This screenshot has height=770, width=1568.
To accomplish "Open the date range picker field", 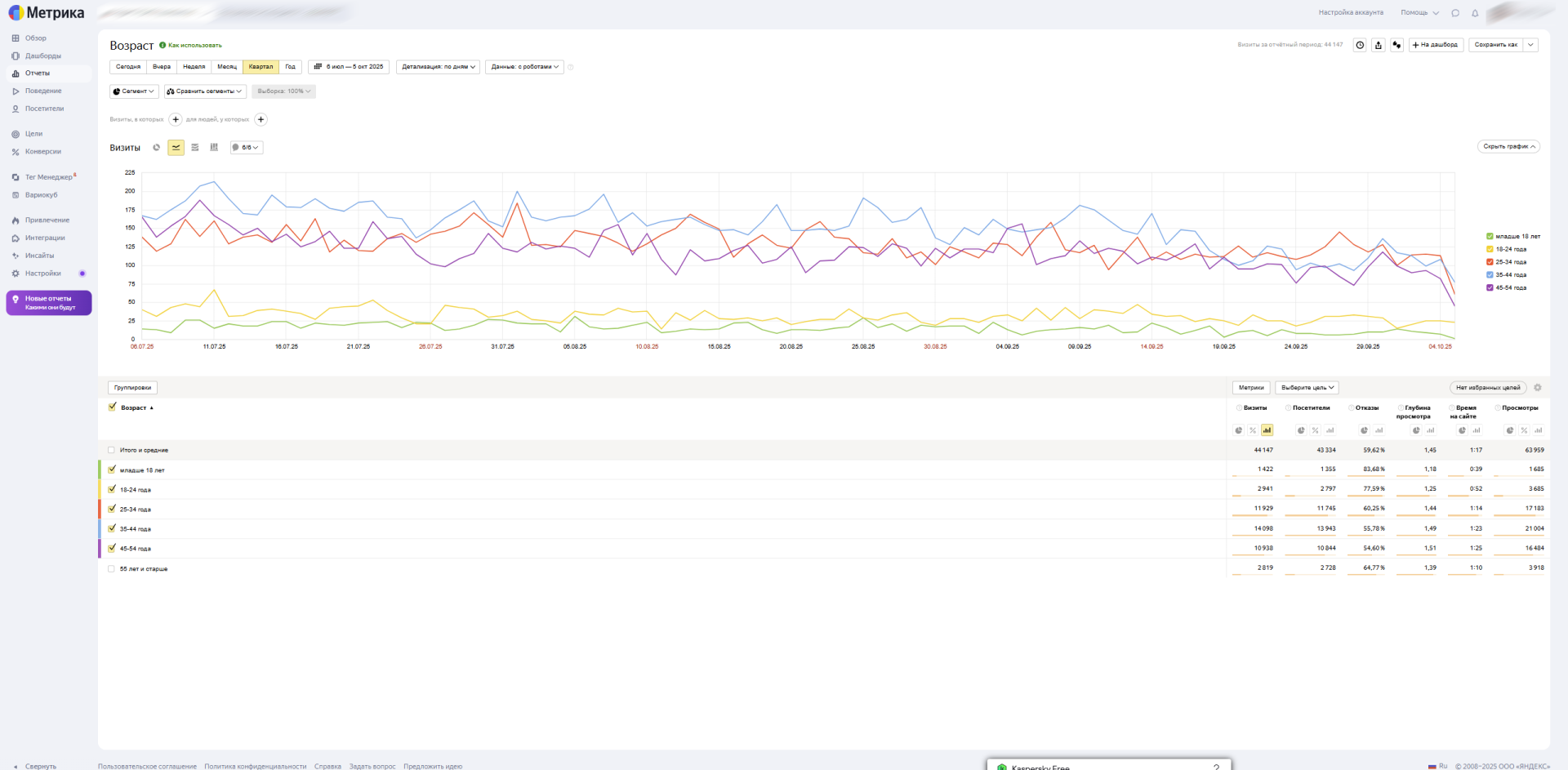I will click(x=349, y=67).
